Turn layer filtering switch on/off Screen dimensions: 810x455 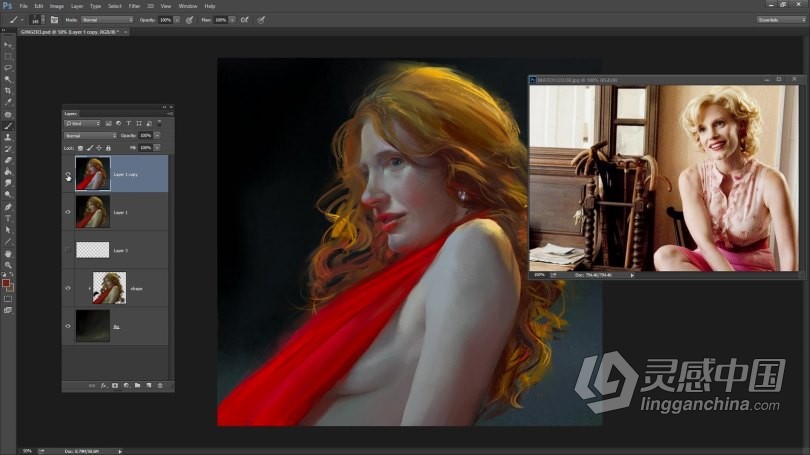pos(159,123)
